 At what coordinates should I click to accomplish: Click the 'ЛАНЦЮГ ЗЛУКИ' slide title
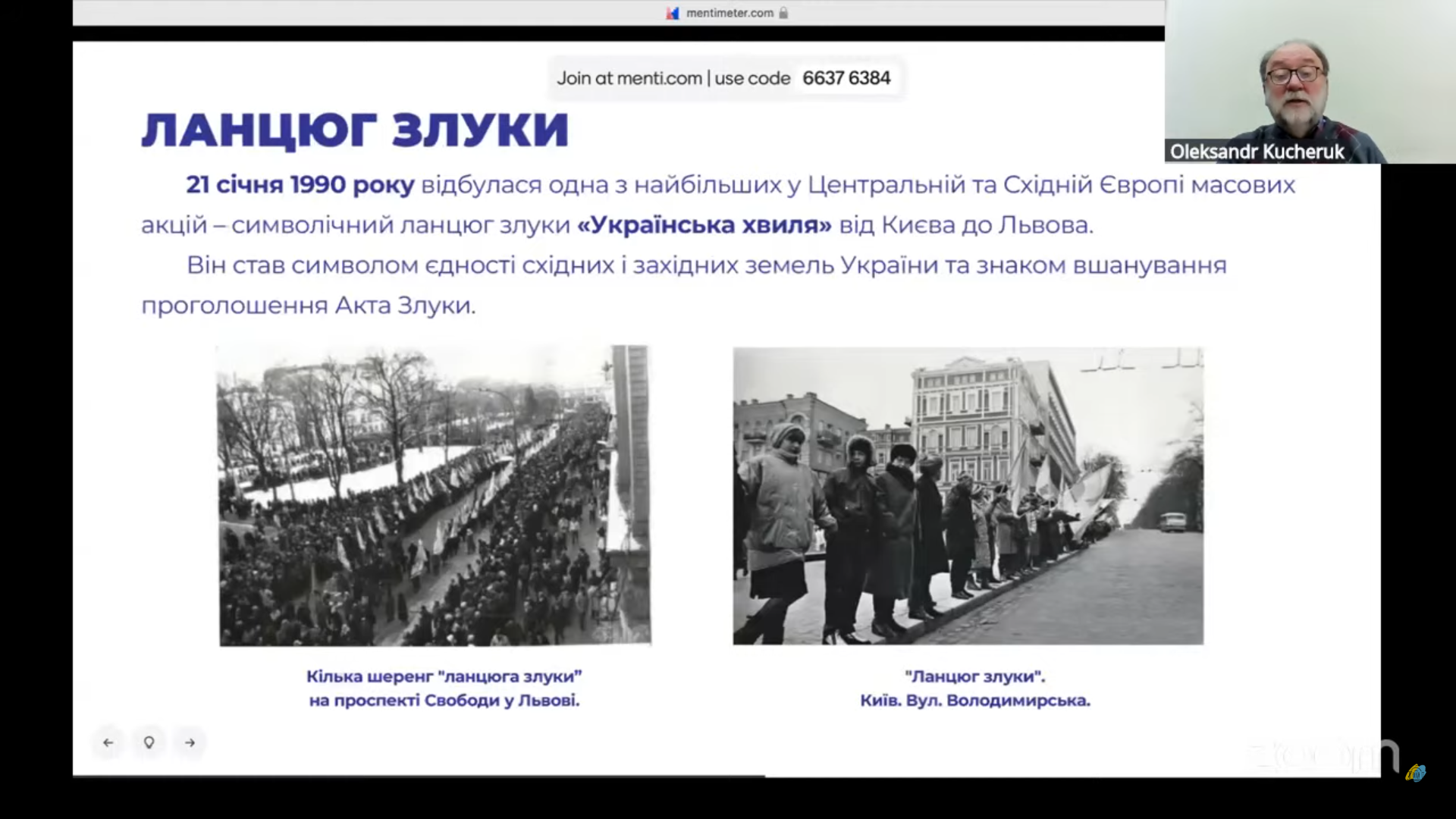(355, 130)
